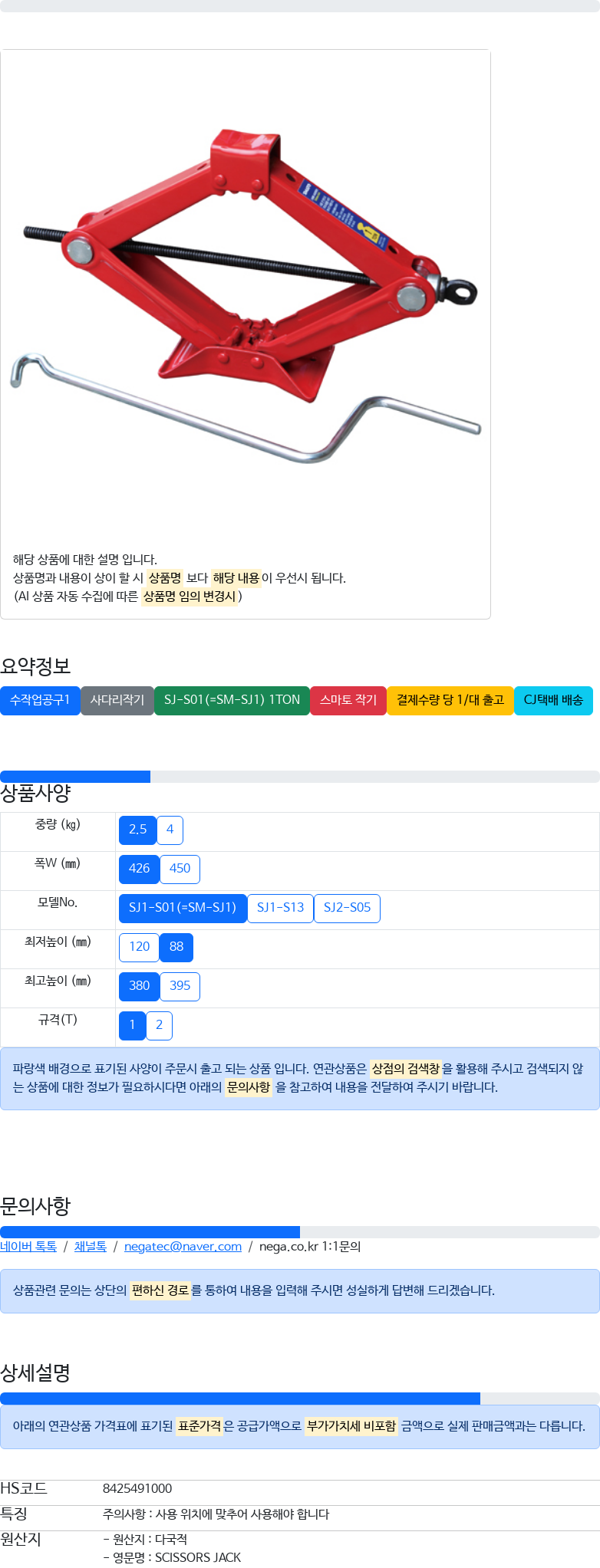The image size is (600, 1568).
Task: Choose minimum height 120
Action: tap(140, 947)
